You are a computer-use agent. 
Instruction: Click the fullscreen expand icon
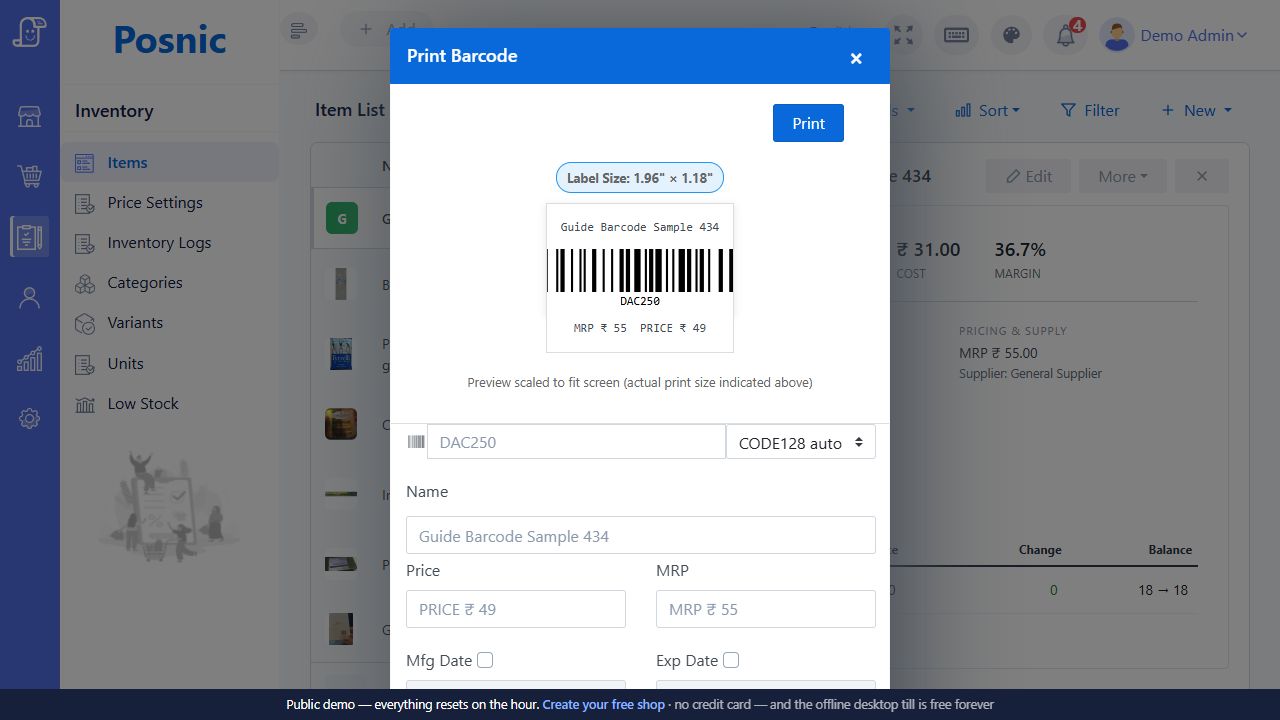point(903,35)
